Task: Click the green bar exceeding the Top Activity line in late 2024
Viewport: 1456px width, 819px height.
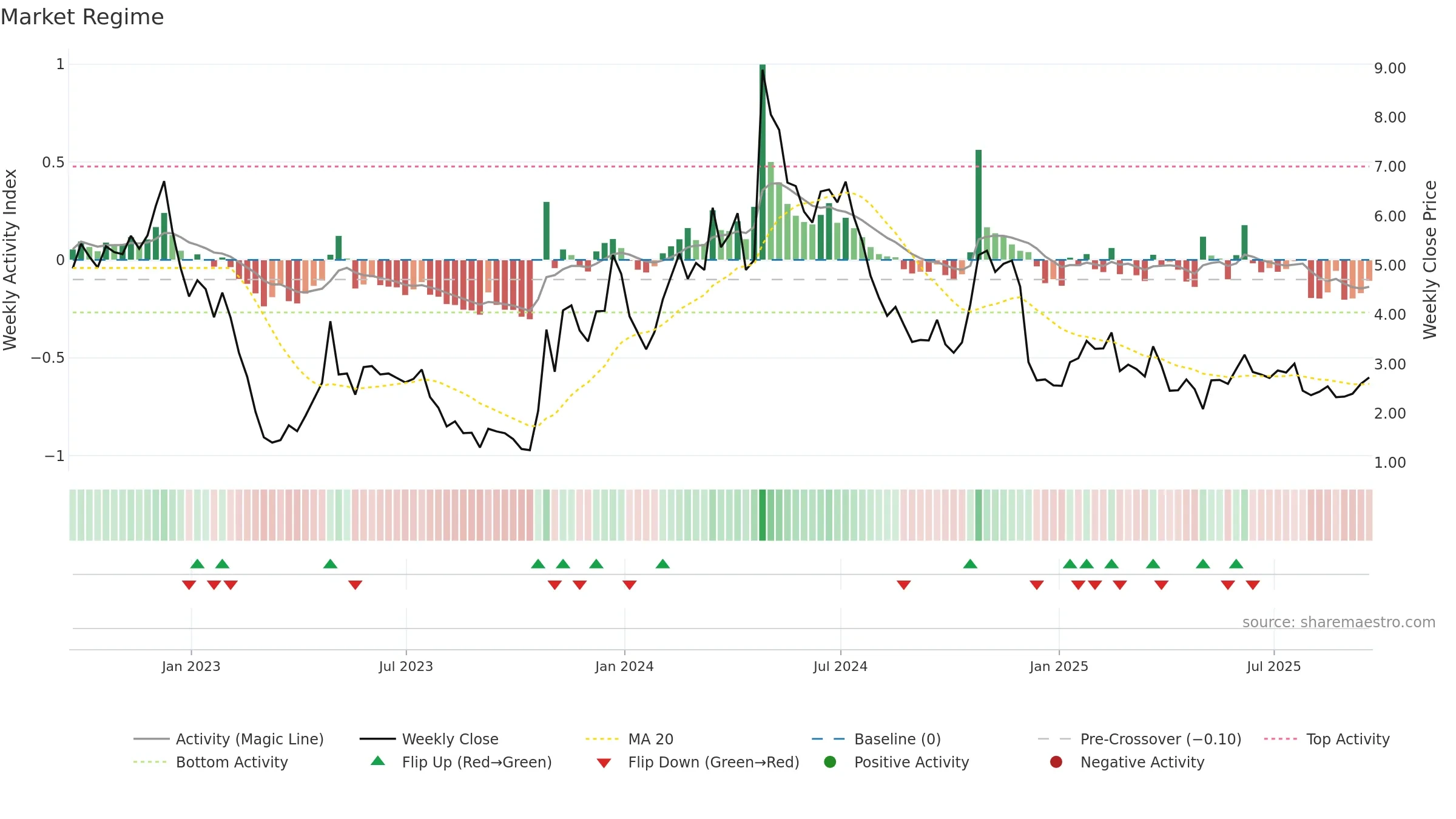Action: click(979, 205)
